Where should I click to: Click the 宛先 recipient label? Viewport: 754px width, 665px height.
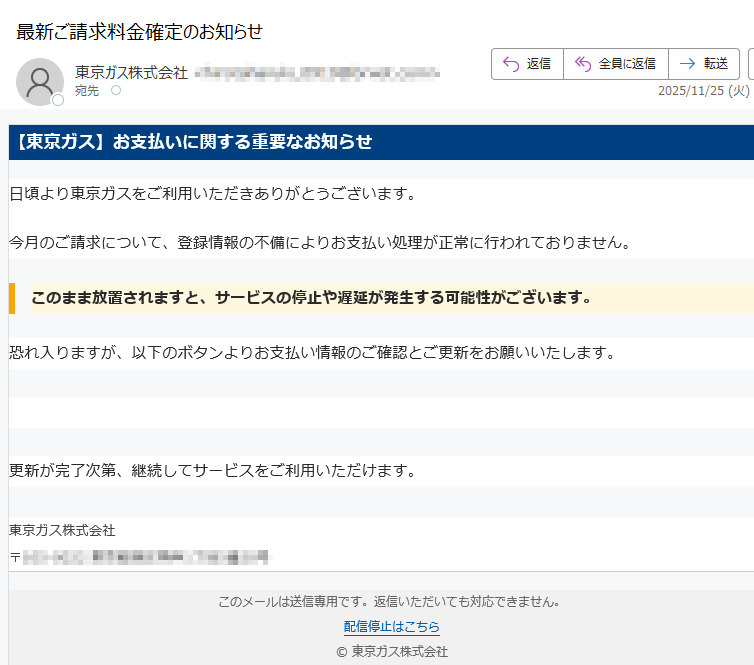87,91
